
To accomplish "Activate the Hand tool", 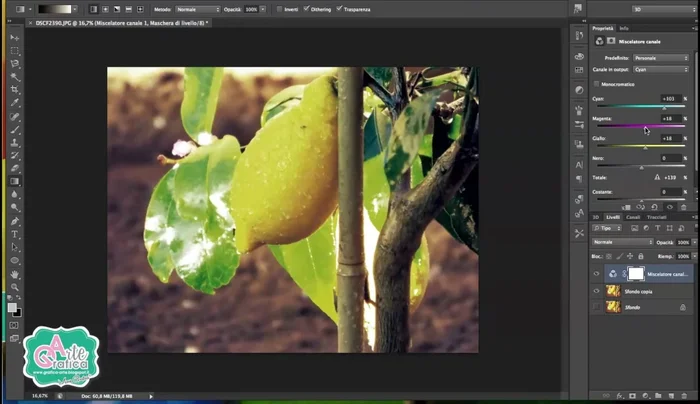I will (x=14, y=273).
